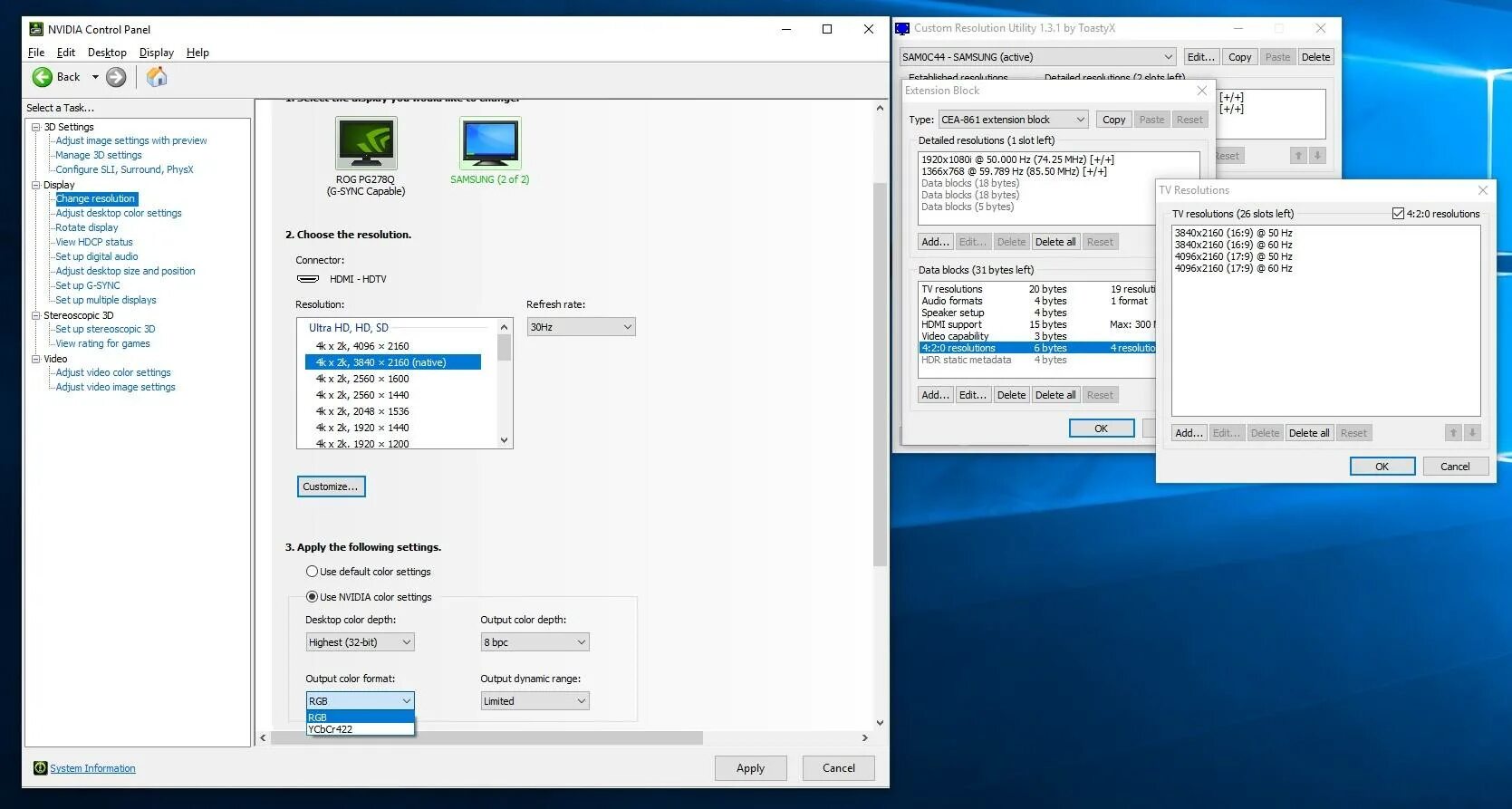Click OK in Extension Block dialog
Screen dimensions: 1512x809
1101,429
